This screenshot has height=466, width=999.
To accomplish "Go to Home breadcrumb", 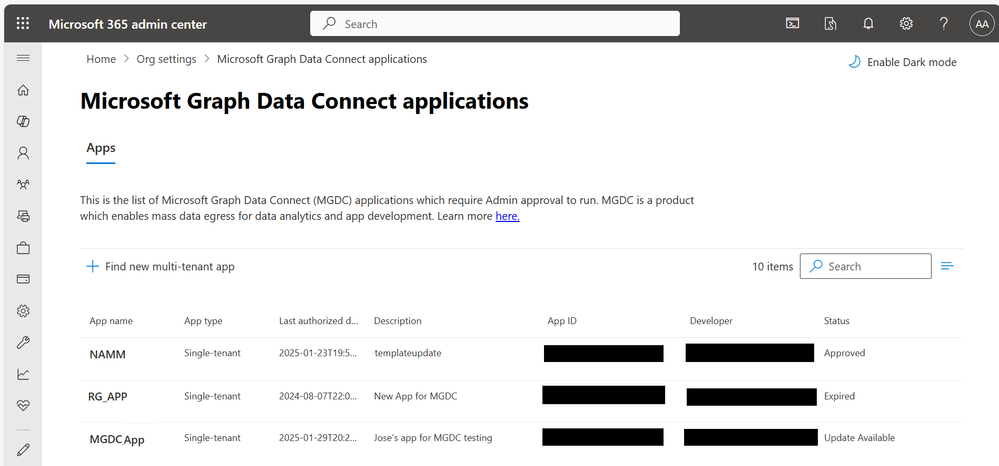I will tap(101, 59).
